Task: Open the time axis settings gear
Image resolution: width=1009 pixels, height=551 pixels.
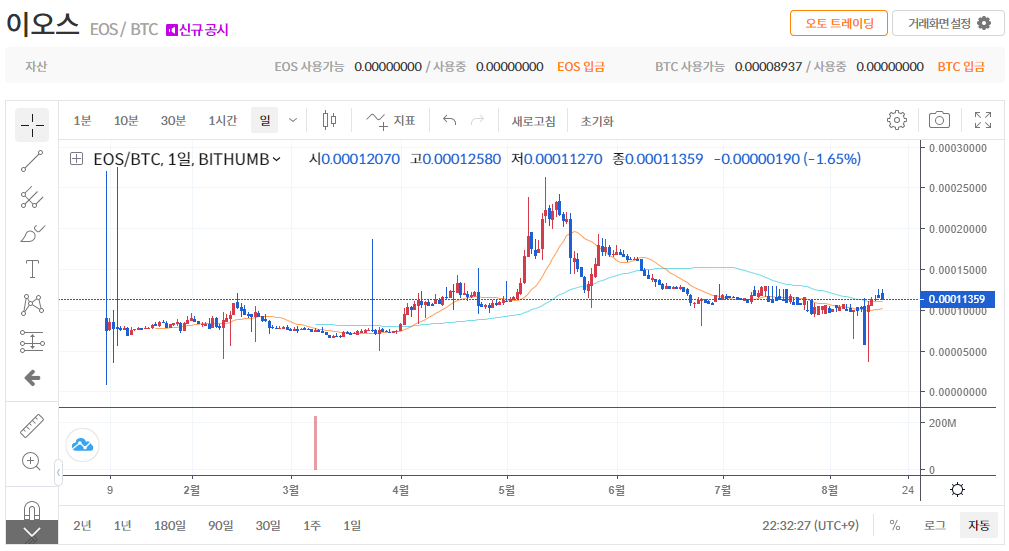Action: click(x=958, y=490)
